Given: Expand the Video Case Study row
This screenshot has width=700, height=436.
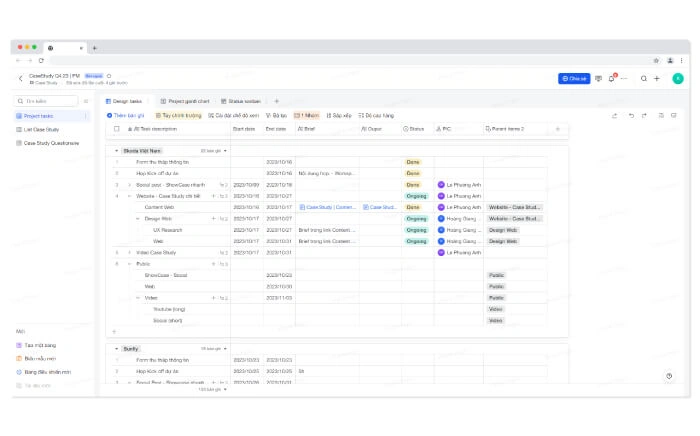Looking at the screenshot, I should [x=128, y=252].
